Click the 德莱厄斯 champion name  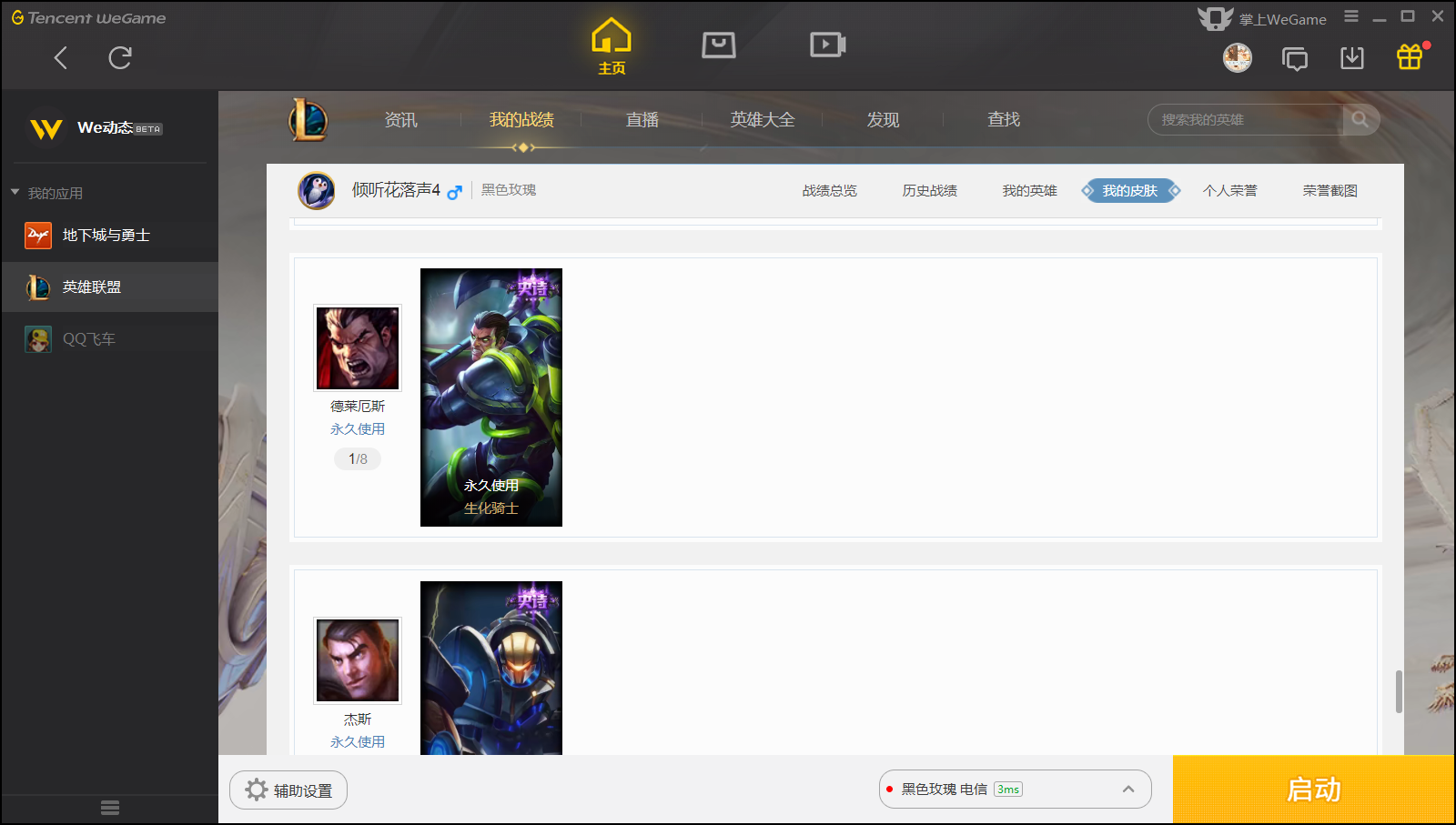tap(358, 407)
